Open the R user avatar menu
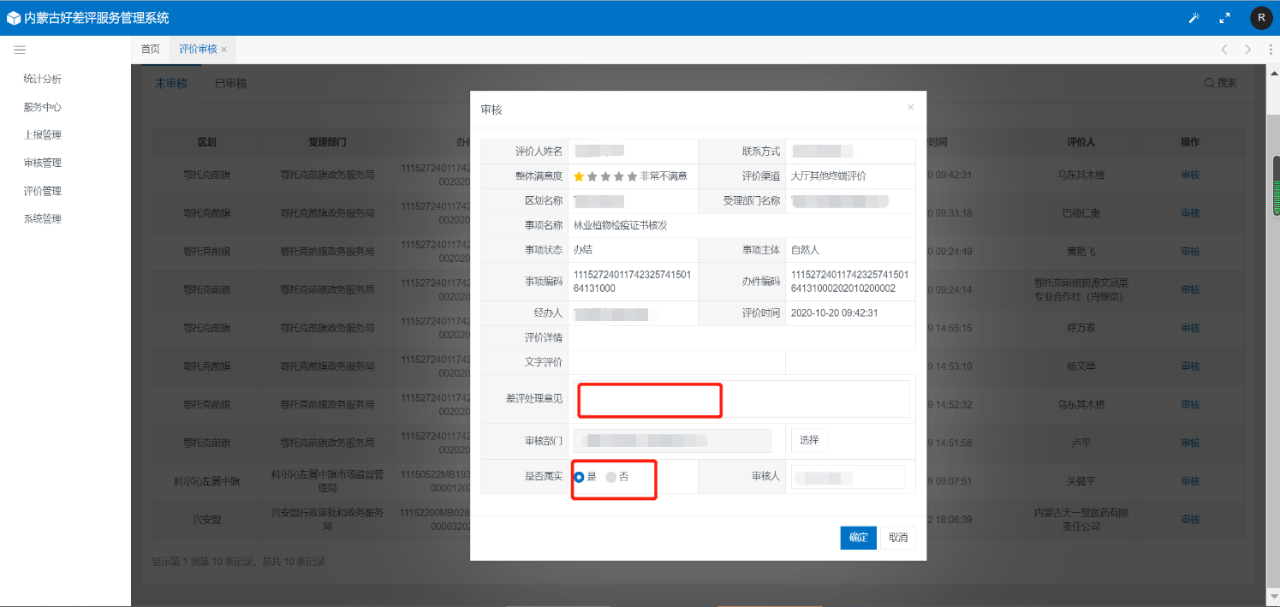Viewport: 1280px width, 607px height. coord(1261,18)
